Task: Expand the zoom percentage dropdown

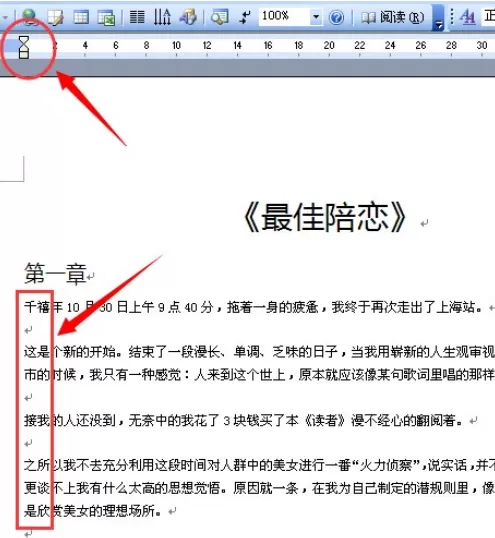Action: coord(316,16)
